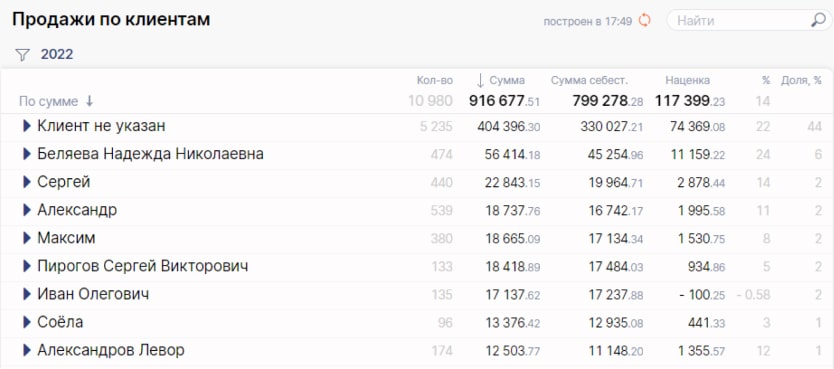Click the arrow next to По сумме
This screenshot has width=834, height=369.
point(89,101)
